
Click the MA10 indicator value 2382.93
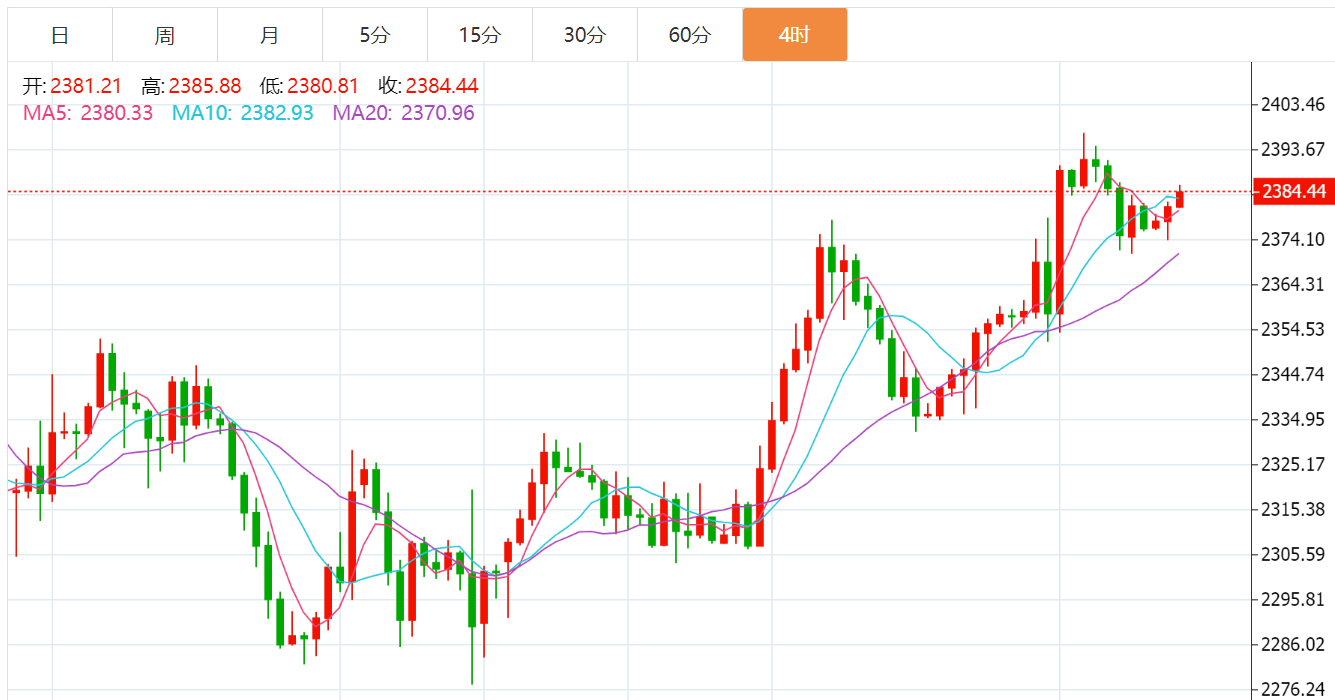point(277,113)
